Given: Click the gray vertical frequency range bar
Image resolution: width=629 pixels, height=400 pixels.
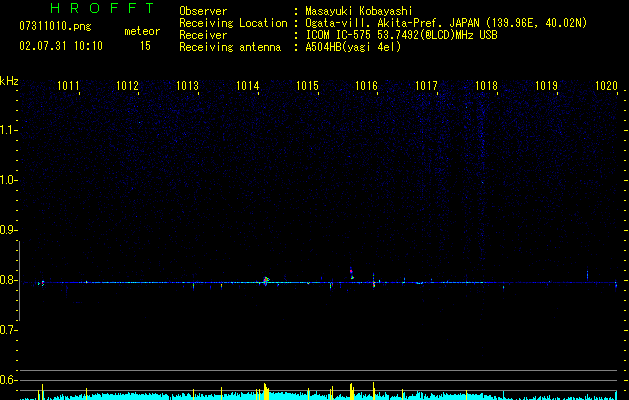Looking at the screenshot, I should pyautogui.click(x=19, y=281).
